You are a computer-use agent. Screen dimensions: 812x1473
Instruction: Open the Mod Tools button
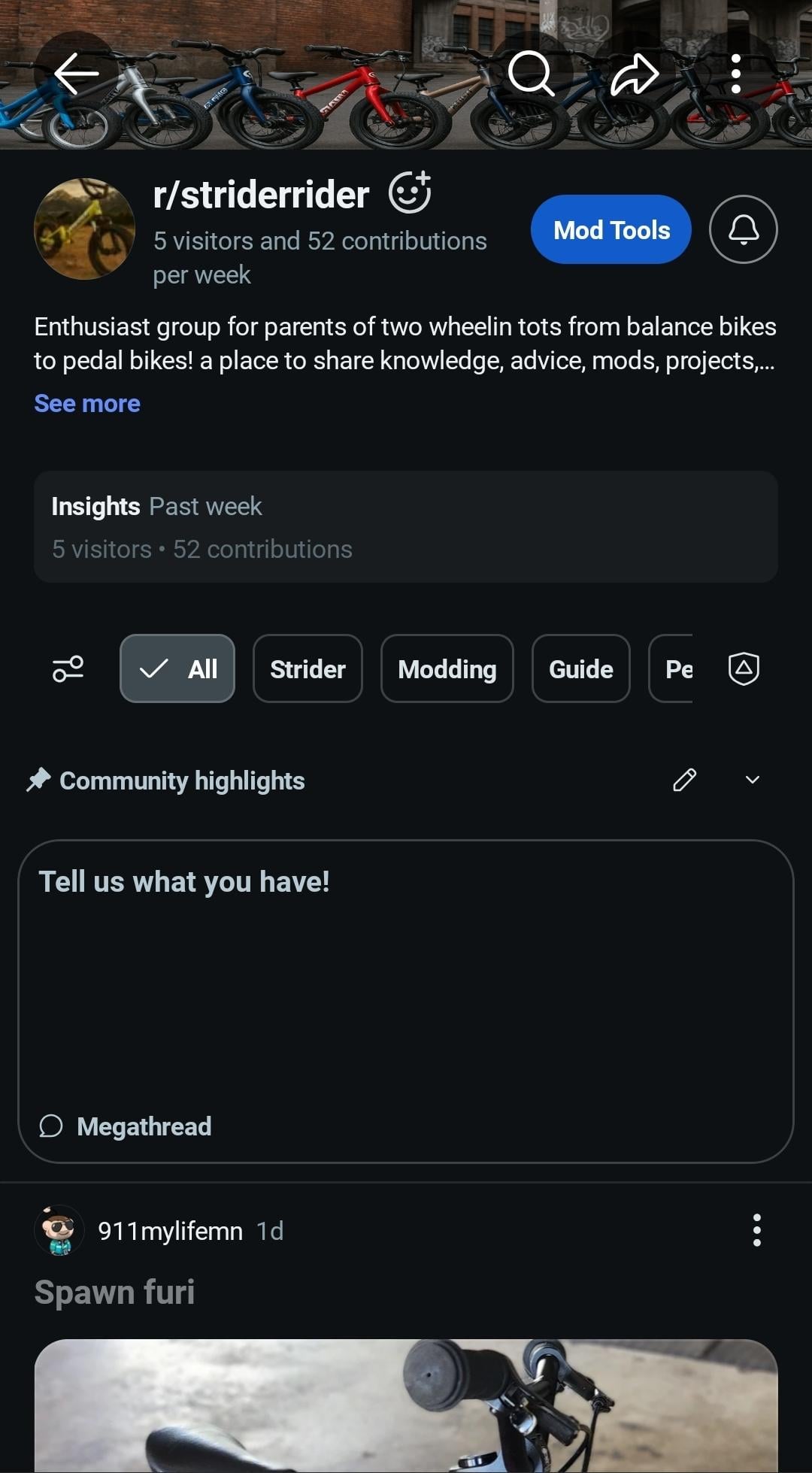(x=611, y=229)
